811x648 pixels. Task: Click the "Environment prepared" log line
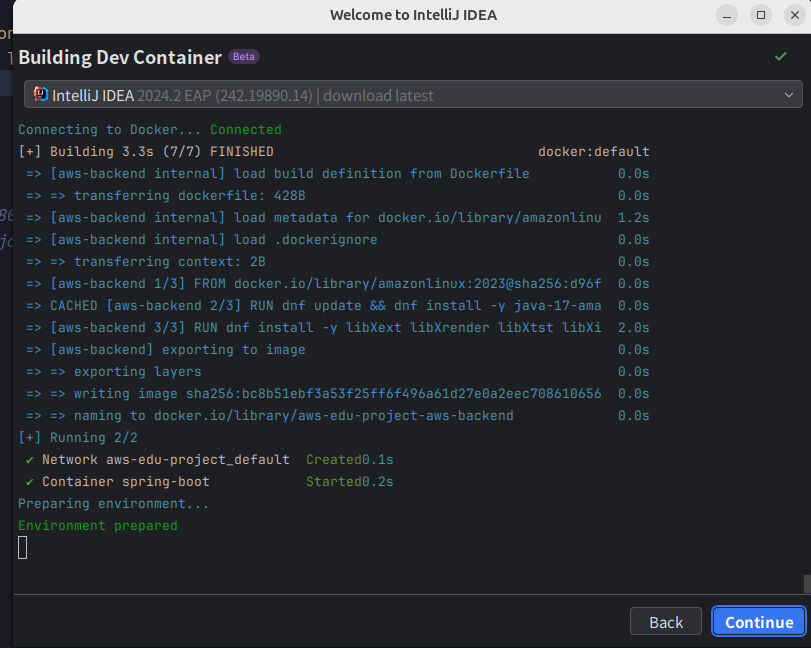(x=98, y=526)
